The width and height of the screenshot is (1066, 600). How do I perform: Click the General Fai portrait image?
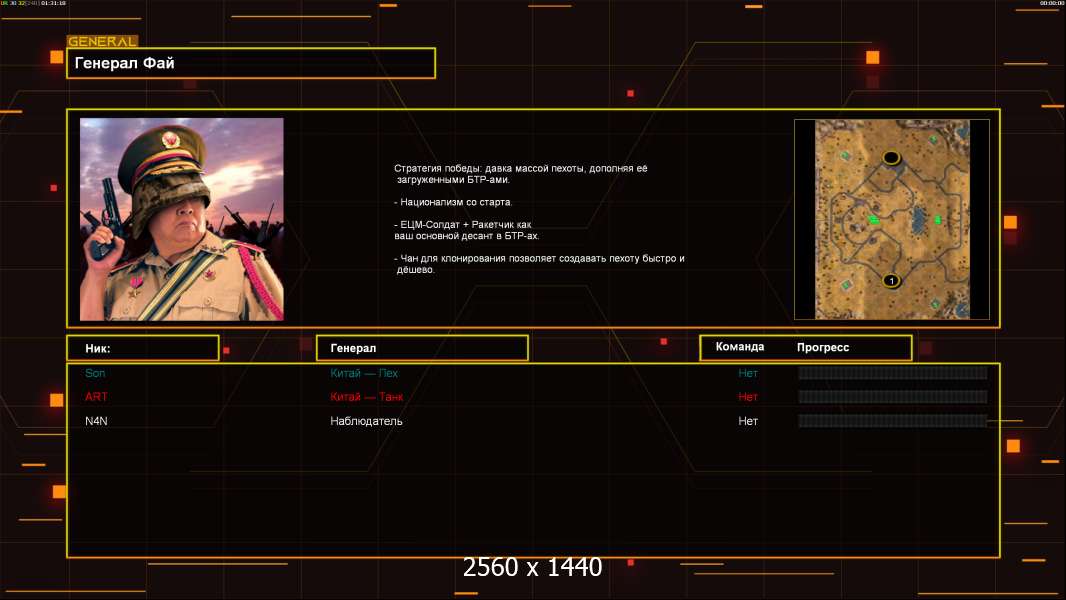point(182,219)
